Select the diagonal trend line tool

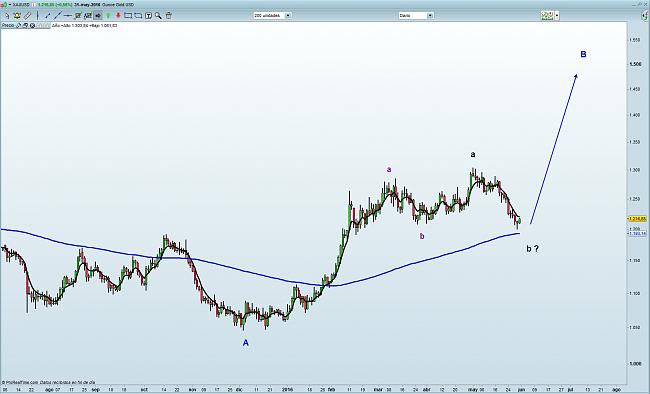pos(58,15)
